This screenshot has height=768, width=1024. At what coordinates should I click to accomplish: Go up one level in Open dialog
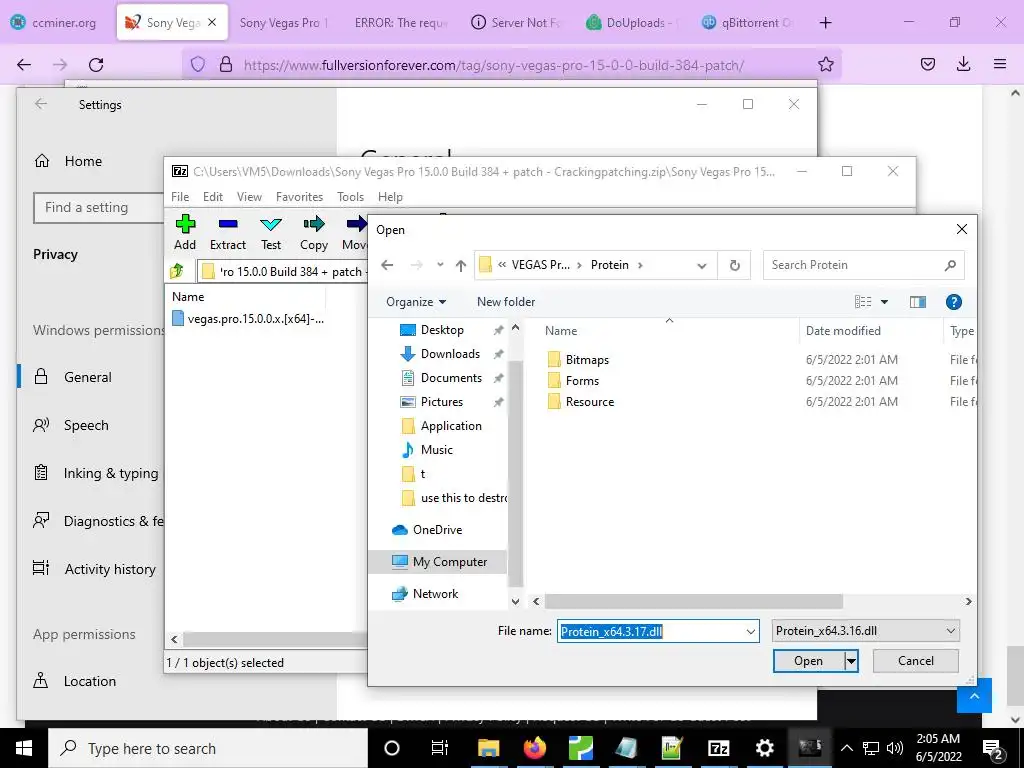461,265
